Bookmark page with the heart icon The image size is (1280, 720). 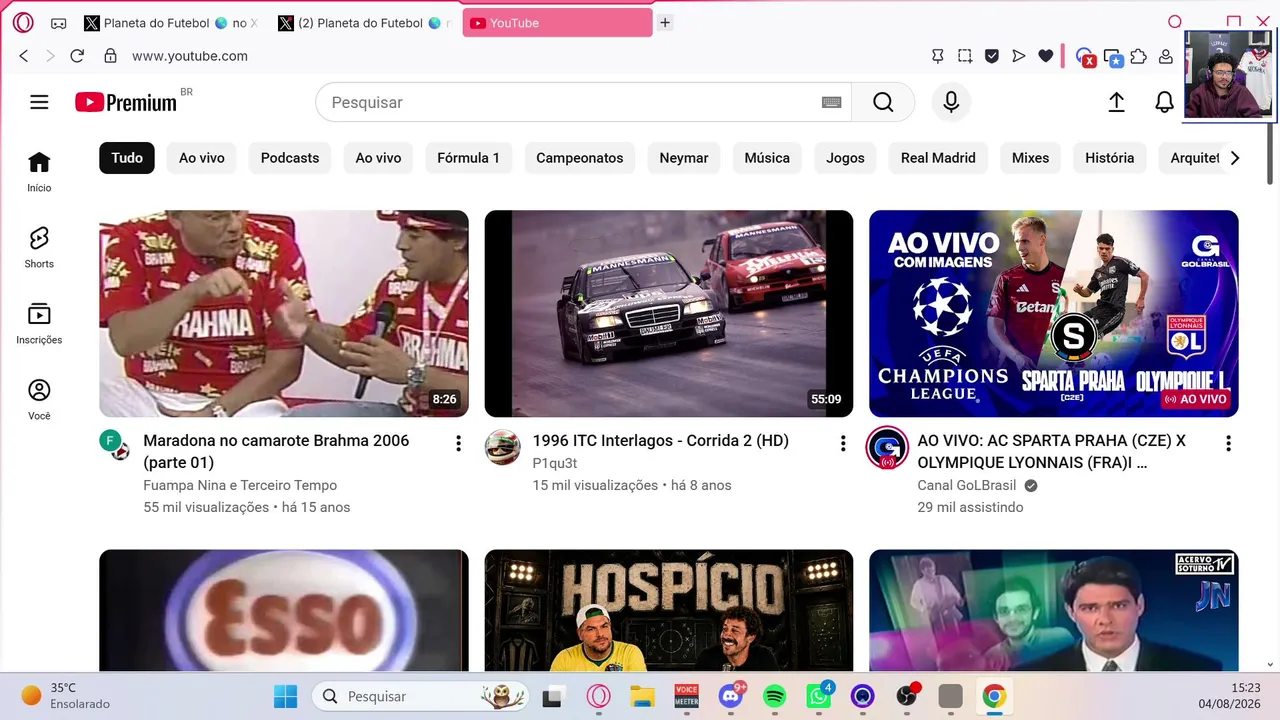pos(1045,56)
